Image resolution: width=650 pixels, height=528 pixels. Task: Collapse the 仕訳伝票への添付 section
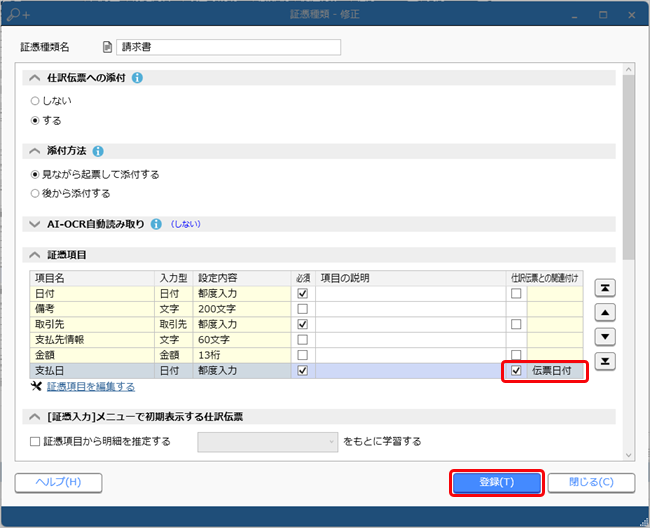tap(35, 78)
